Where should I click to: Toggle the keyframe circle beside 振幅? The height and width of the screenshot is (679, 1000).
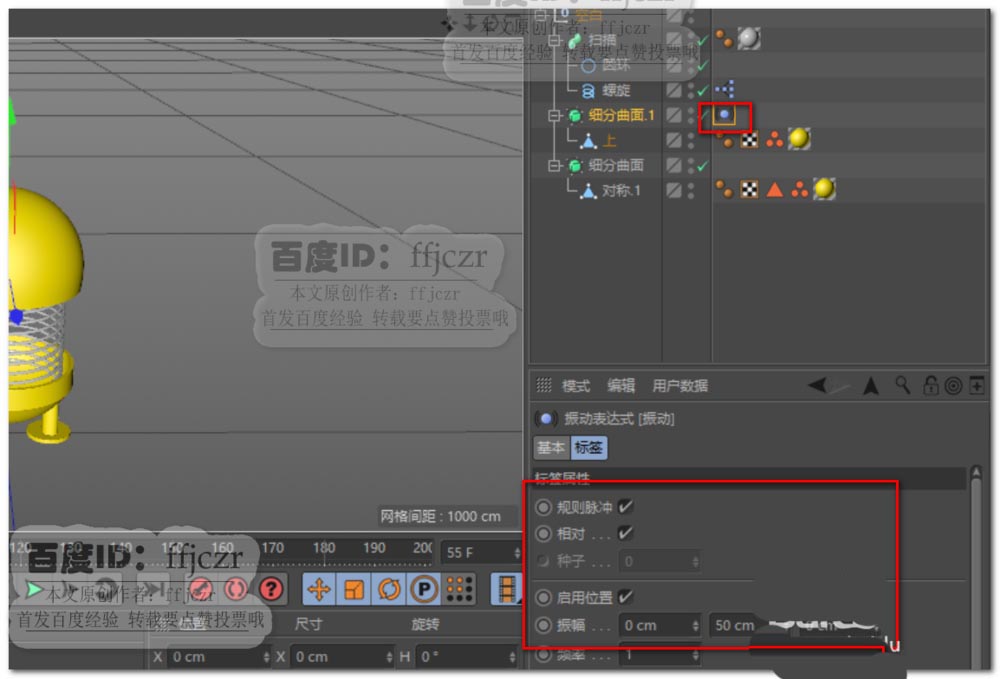pos(543,625)
